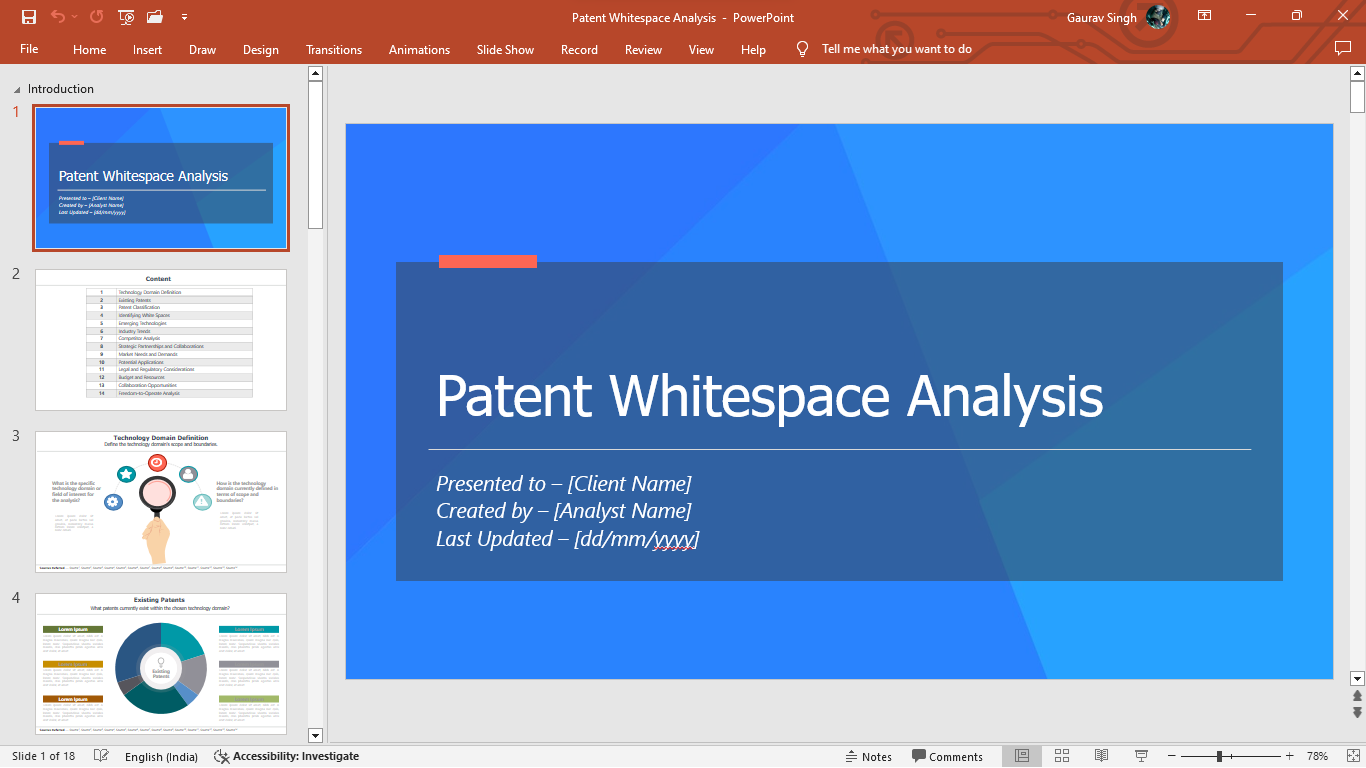The image size is (1366, 768).
Task: Select slide 4 Existing Patents thumbnail
Action: click(161, 663)
